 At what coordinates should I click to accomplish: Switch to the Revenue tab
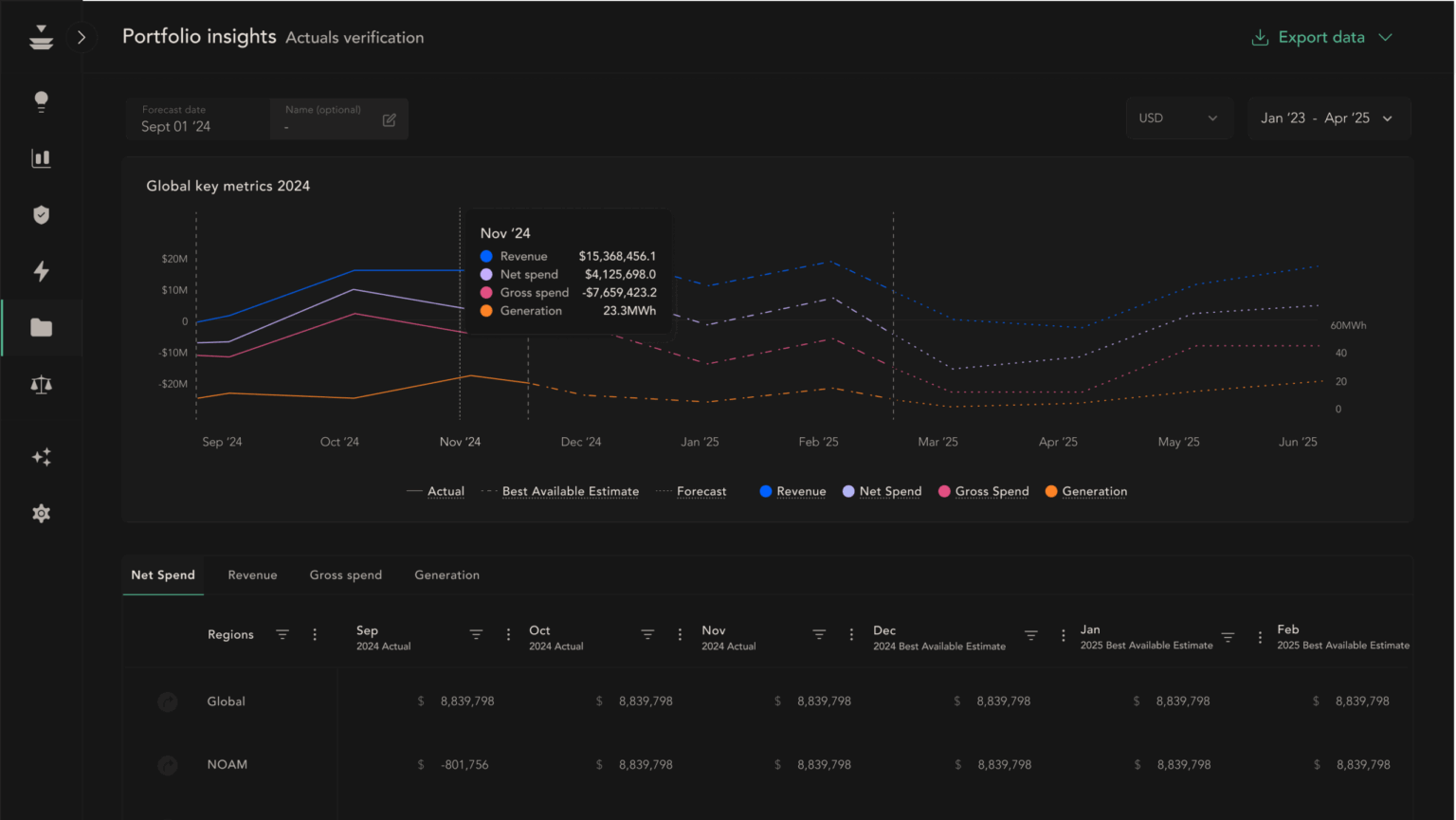(252, 575)
